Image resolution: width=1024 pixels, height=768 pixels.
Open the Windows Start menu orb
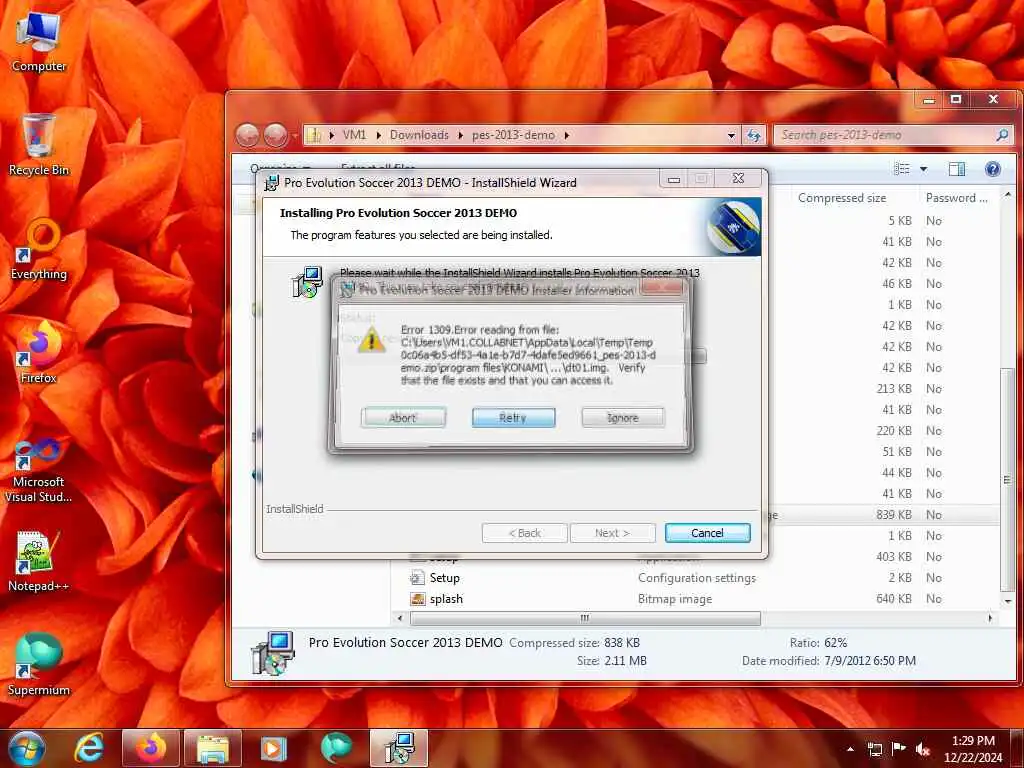tap(27, 748)
